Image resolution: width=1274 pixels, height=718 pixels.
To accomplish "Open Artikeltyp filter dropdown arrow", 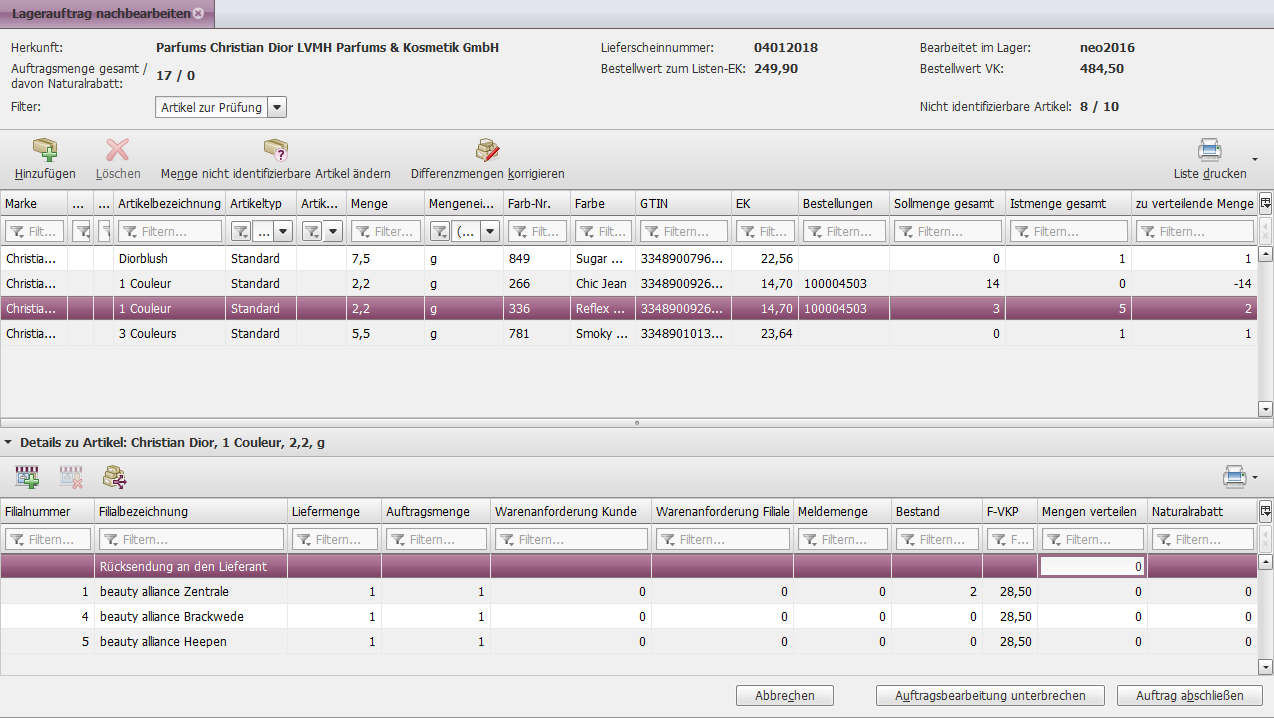I will 283,231.
